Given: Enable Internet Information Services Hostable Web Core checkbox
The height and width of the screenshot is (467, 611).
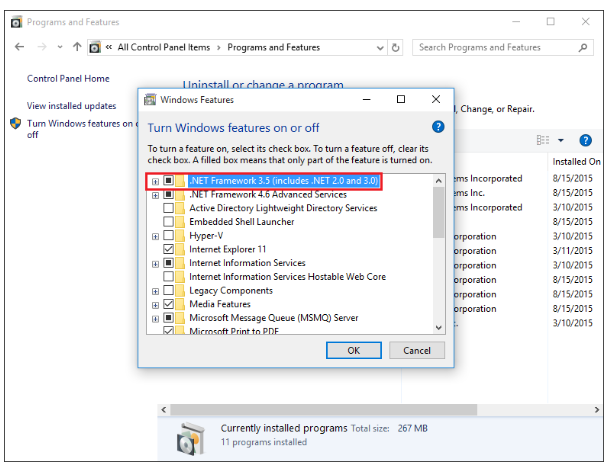Looking at the screenshot, I should tap(168, 276).
